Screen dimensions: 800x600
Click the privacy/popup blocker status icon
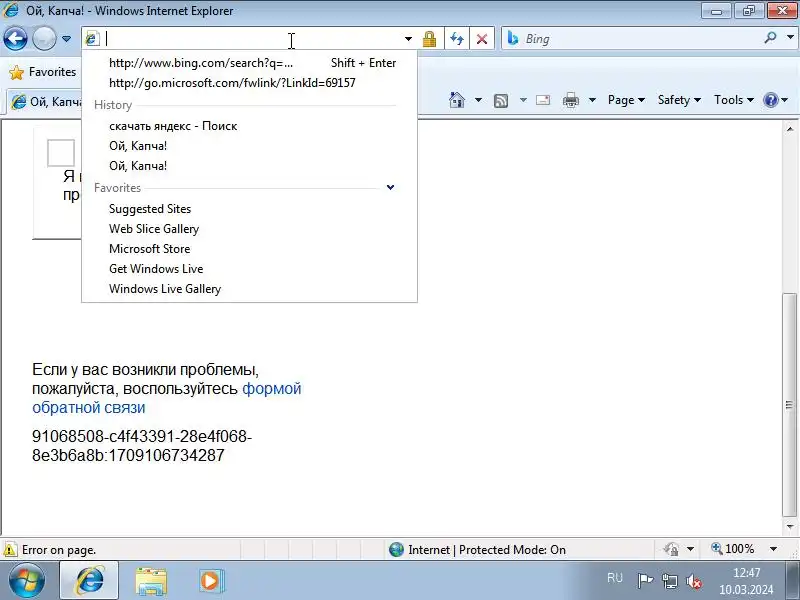(671, 549)
